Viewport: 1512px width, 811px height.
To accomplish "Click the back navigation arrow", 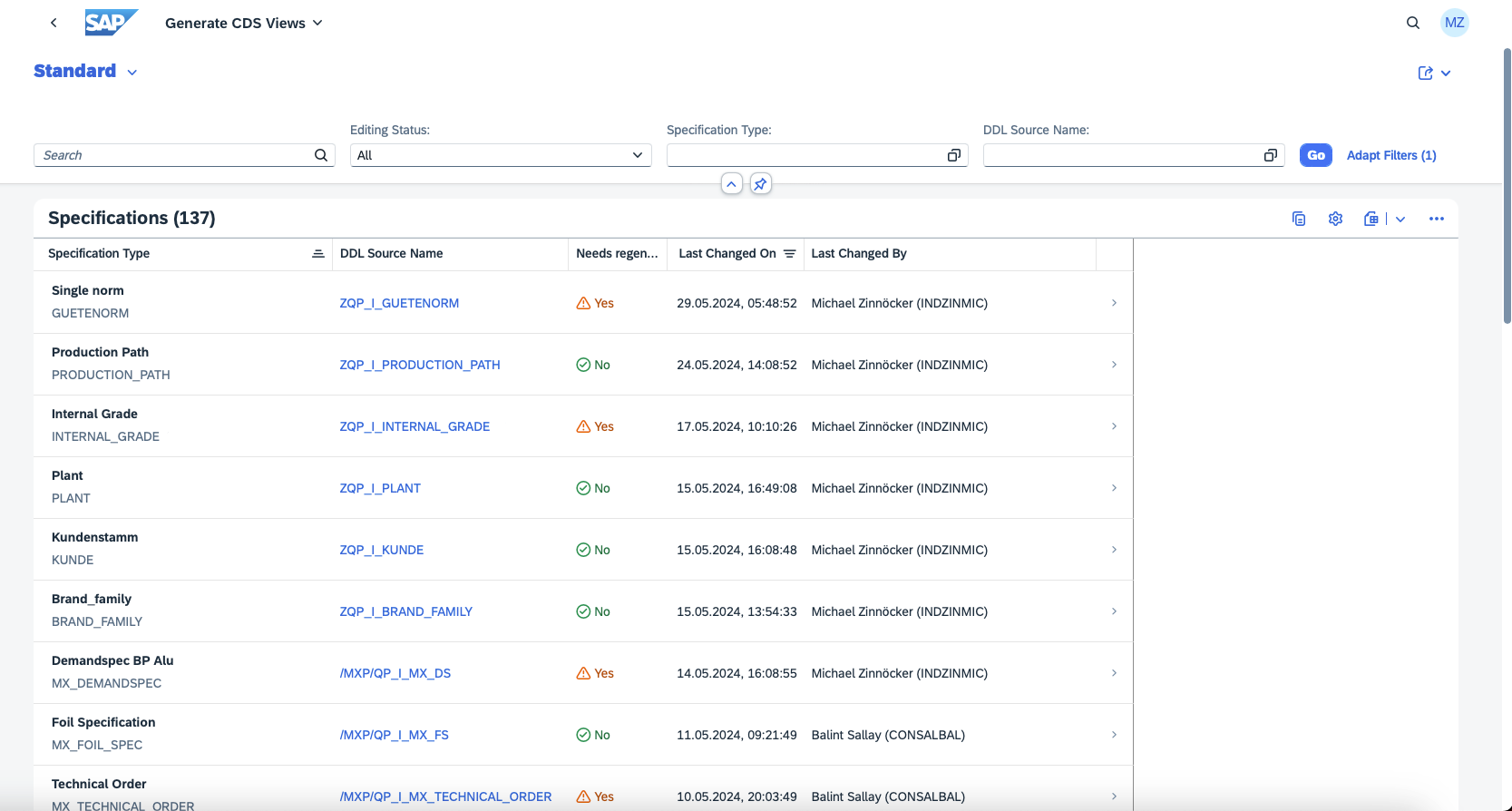I will 54,23.
